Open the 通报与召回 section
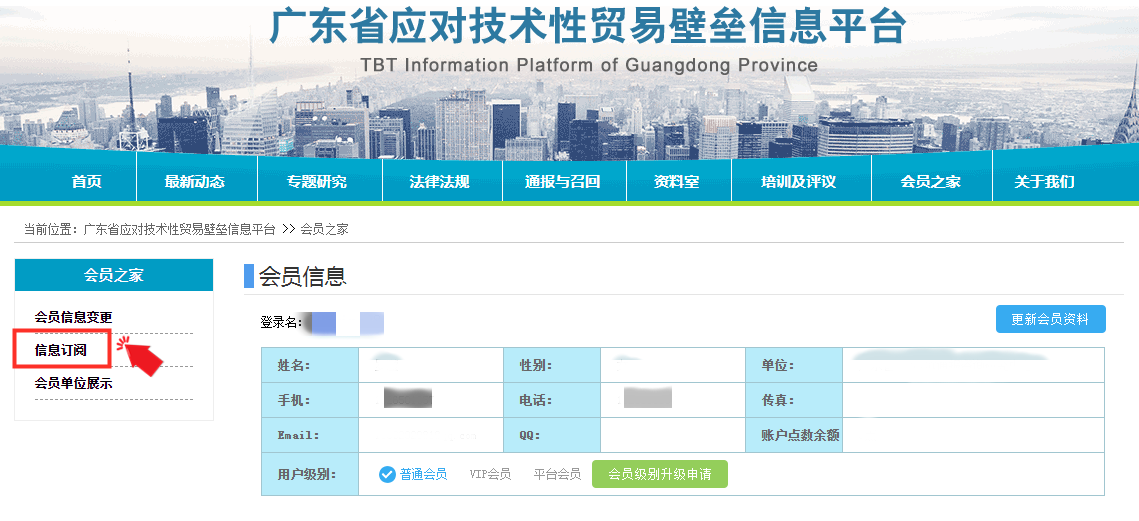1139x521 pixels. coord(562,182)
